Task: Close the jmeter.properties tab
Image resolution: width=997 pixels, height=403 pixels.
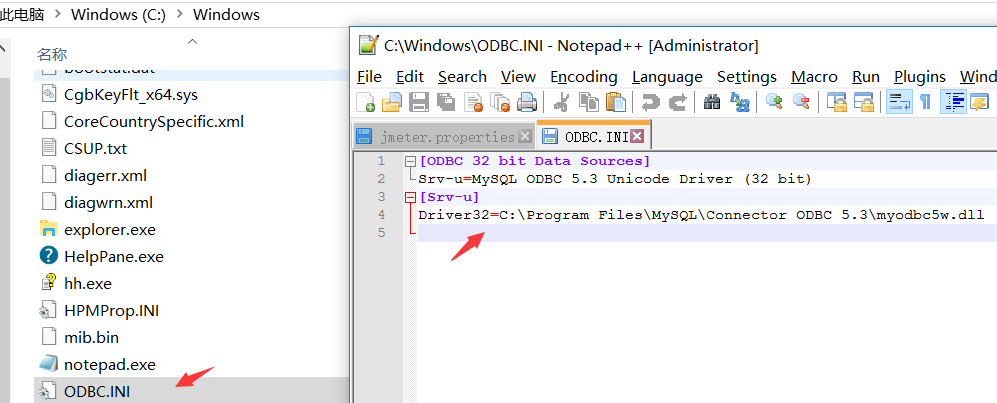Action: coord(525,136)
